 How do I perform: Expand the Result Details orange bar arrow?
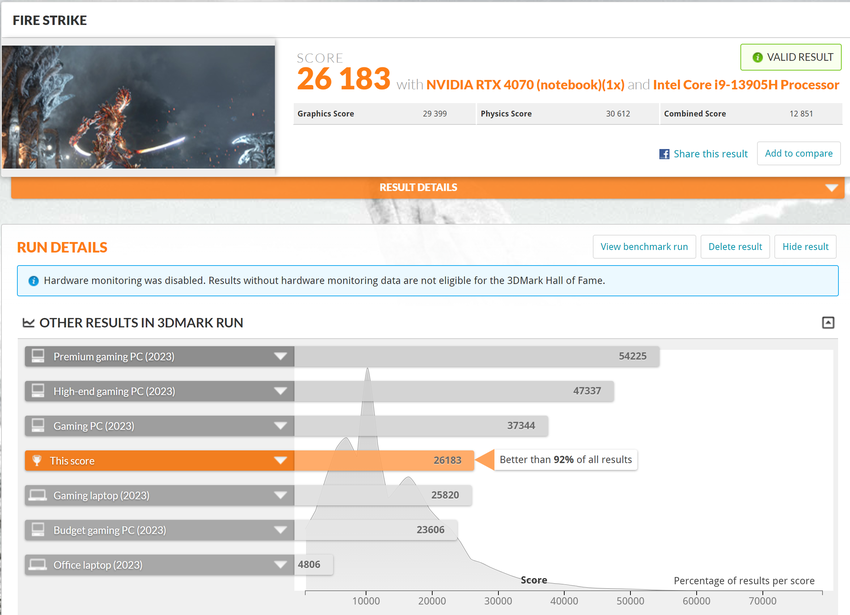pos(831,188)
